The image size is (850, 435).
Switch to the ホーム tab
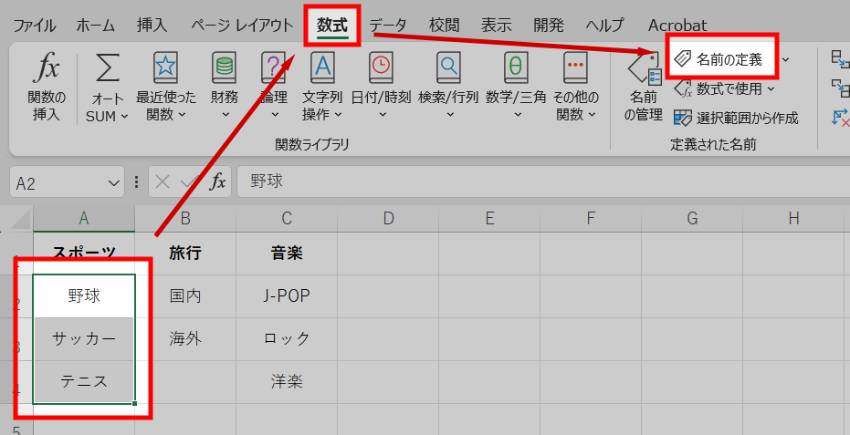tap(95, 25)
